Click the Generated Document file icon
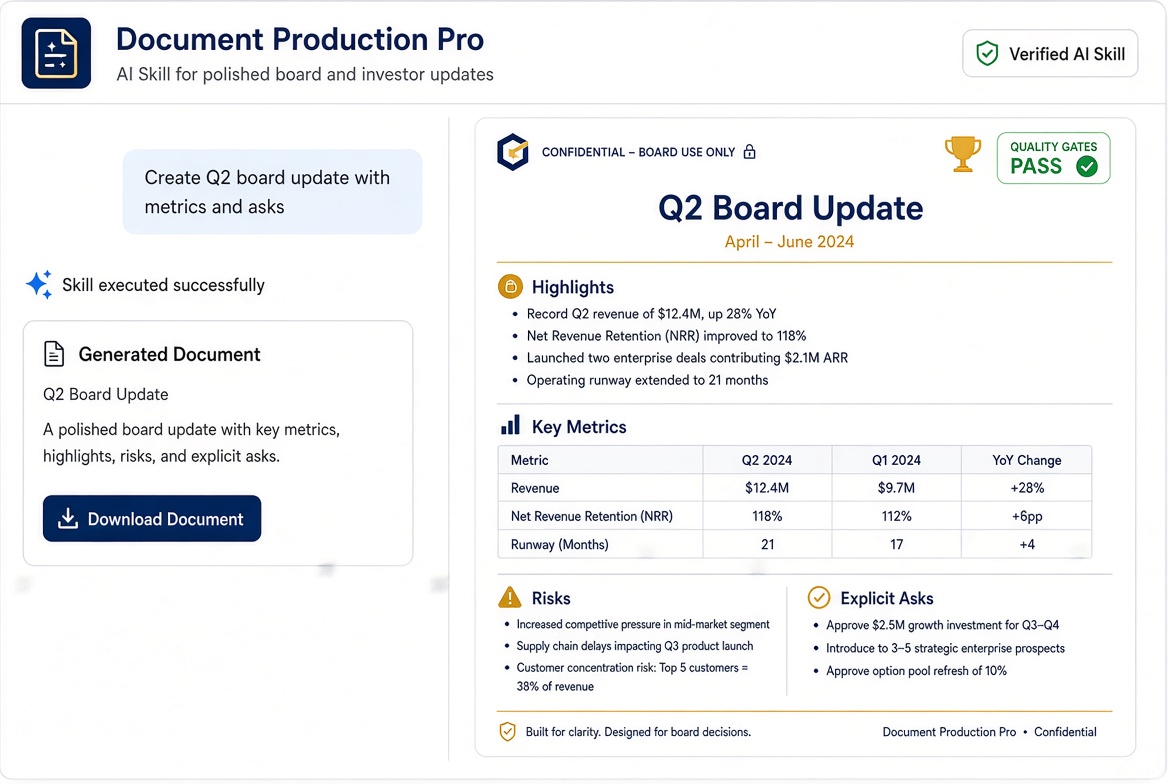 [54, 354]
